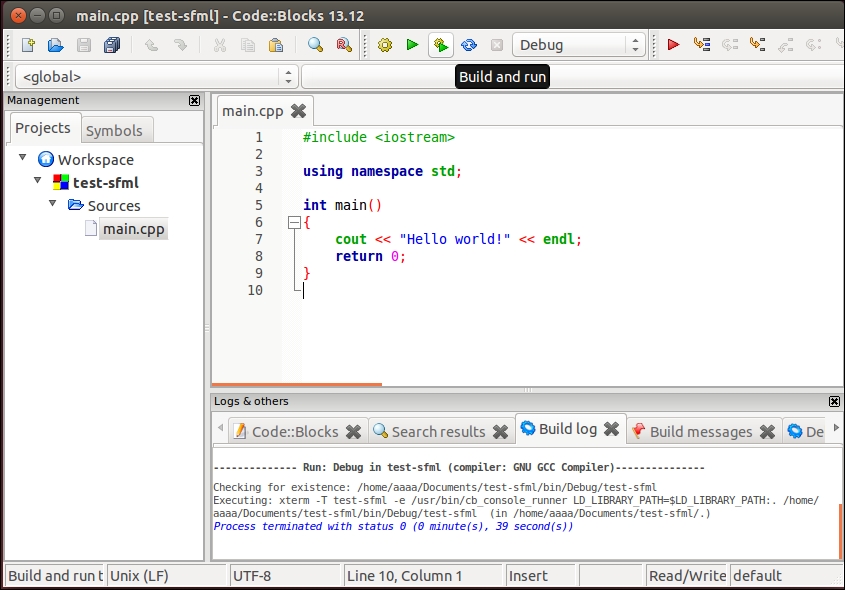Start debugging with the red arrow icon
This screenshot has height=590, width=845.
[x=673, y=45]
